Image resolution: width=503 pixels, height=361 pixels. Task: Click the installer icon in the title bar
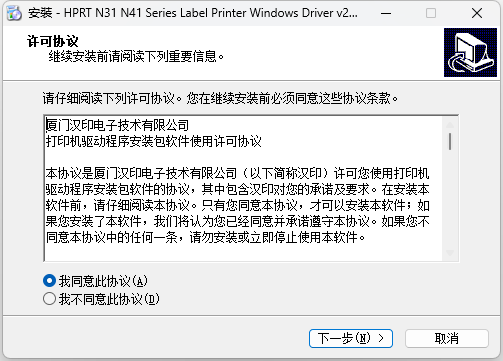point(14,13)
